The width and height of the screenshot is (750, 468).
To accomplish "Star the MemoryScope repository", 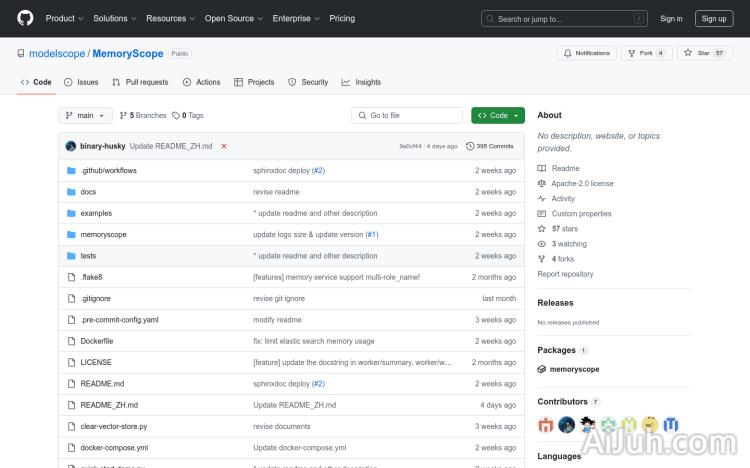I will 705,53.
